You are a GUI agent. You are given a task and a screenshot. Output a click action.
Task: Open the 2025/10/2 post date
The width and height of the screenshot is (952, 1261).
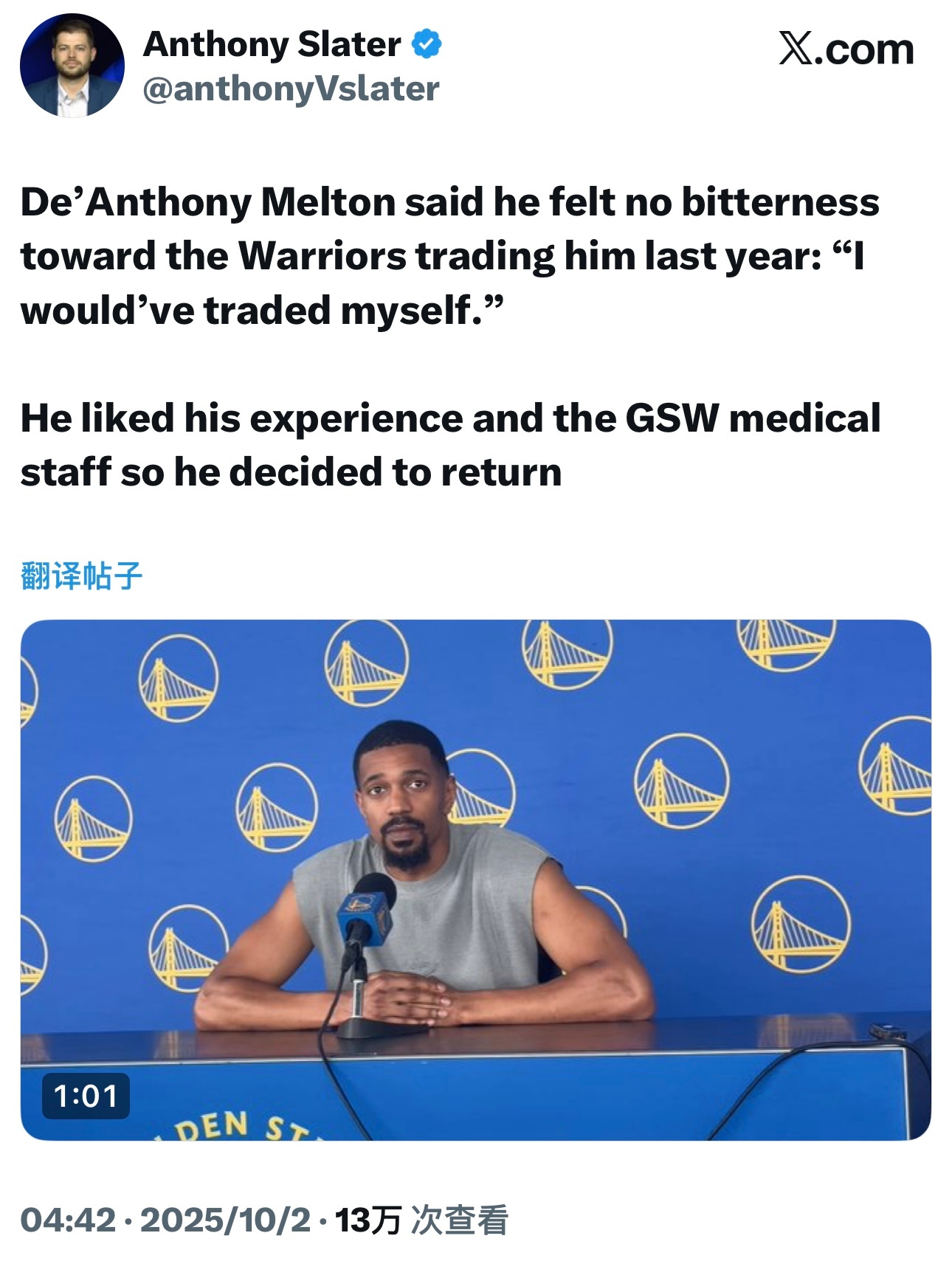point(225,1220)
